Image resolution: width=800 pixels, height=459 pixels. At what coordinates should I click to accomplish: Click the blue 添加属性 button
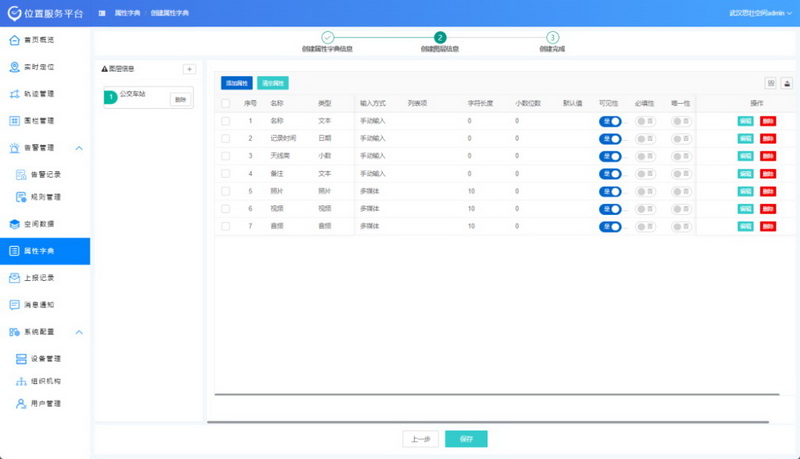[x=237, y=83]
